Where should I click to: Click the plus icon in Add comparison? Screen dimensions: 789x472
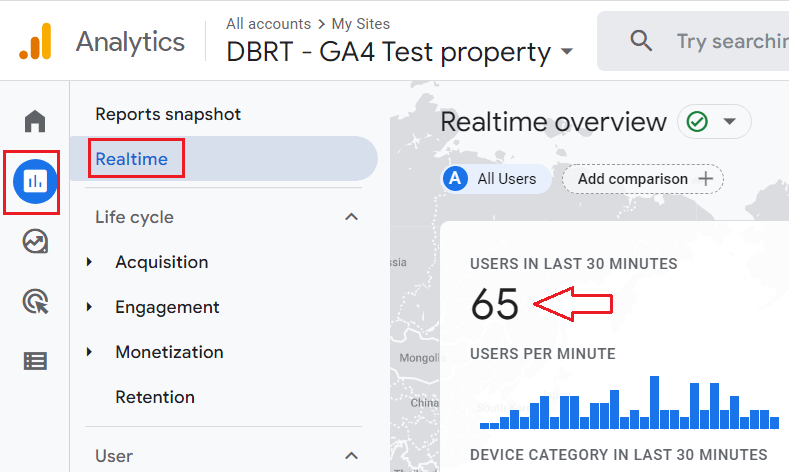tap(705, 178)
